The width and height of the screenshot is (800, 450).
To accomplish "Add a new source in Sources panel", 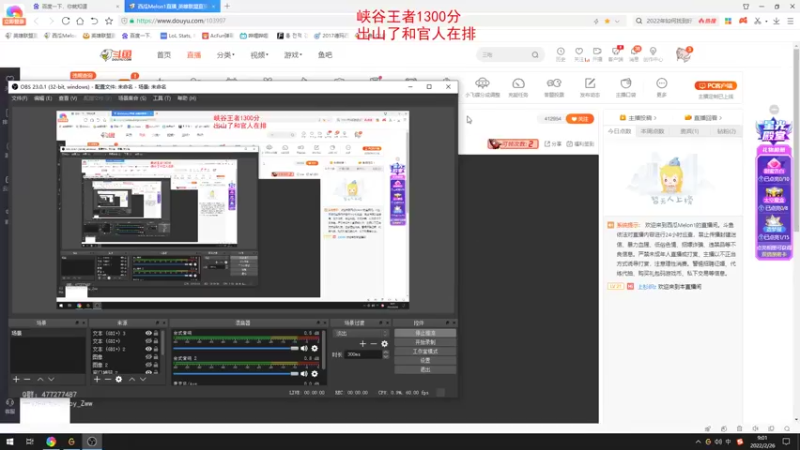I will tap(97, 380).
